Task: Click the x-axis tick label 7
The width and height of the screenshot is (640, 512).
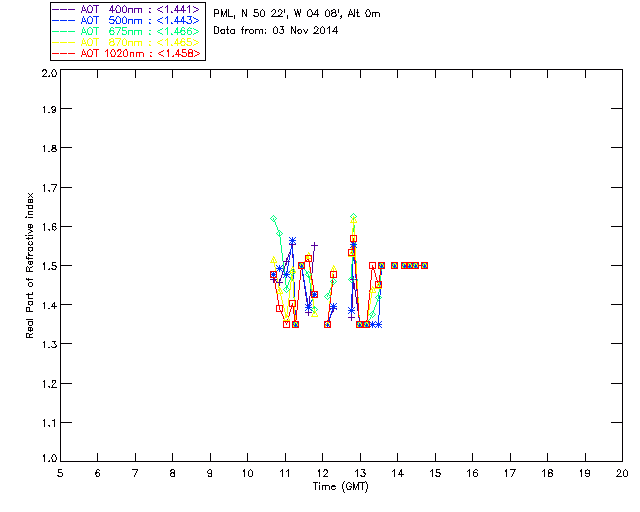Action: point(135,473)
